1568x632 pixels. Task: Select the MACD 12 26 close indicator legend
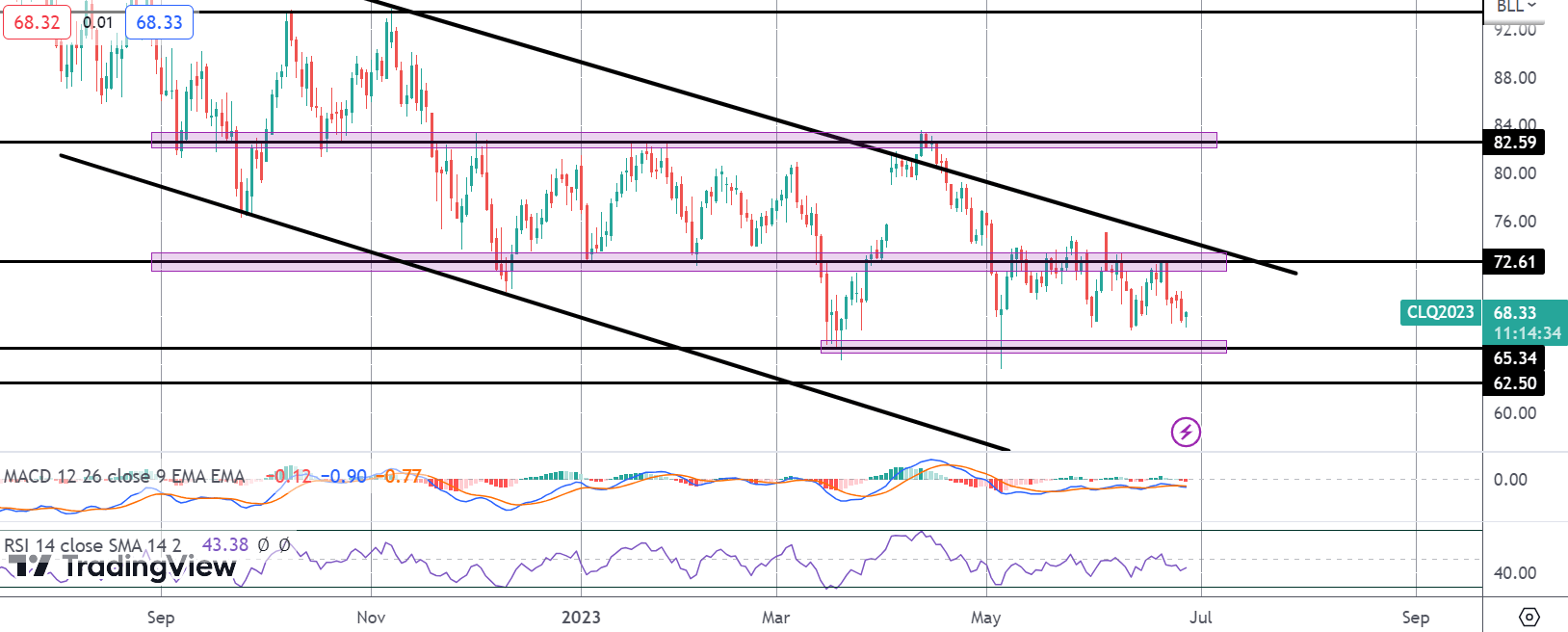(x=124, y=476)
